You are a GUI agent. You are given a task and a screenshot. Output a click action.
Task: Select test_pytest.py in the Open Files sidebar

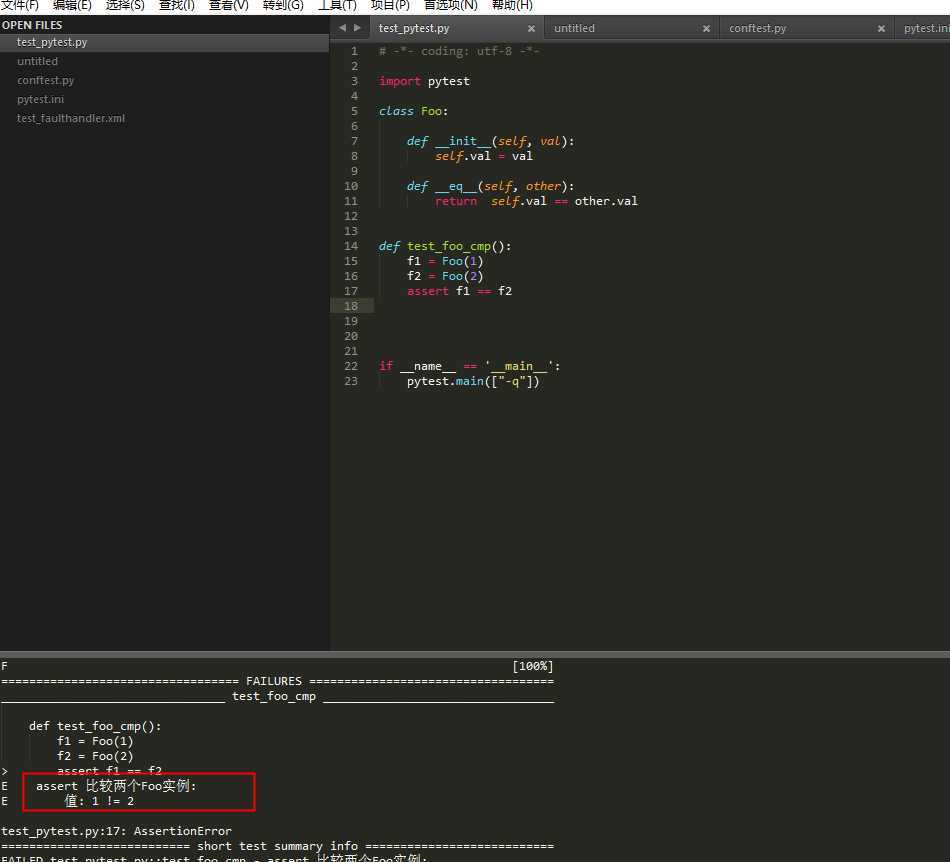(x=164, y=42)
